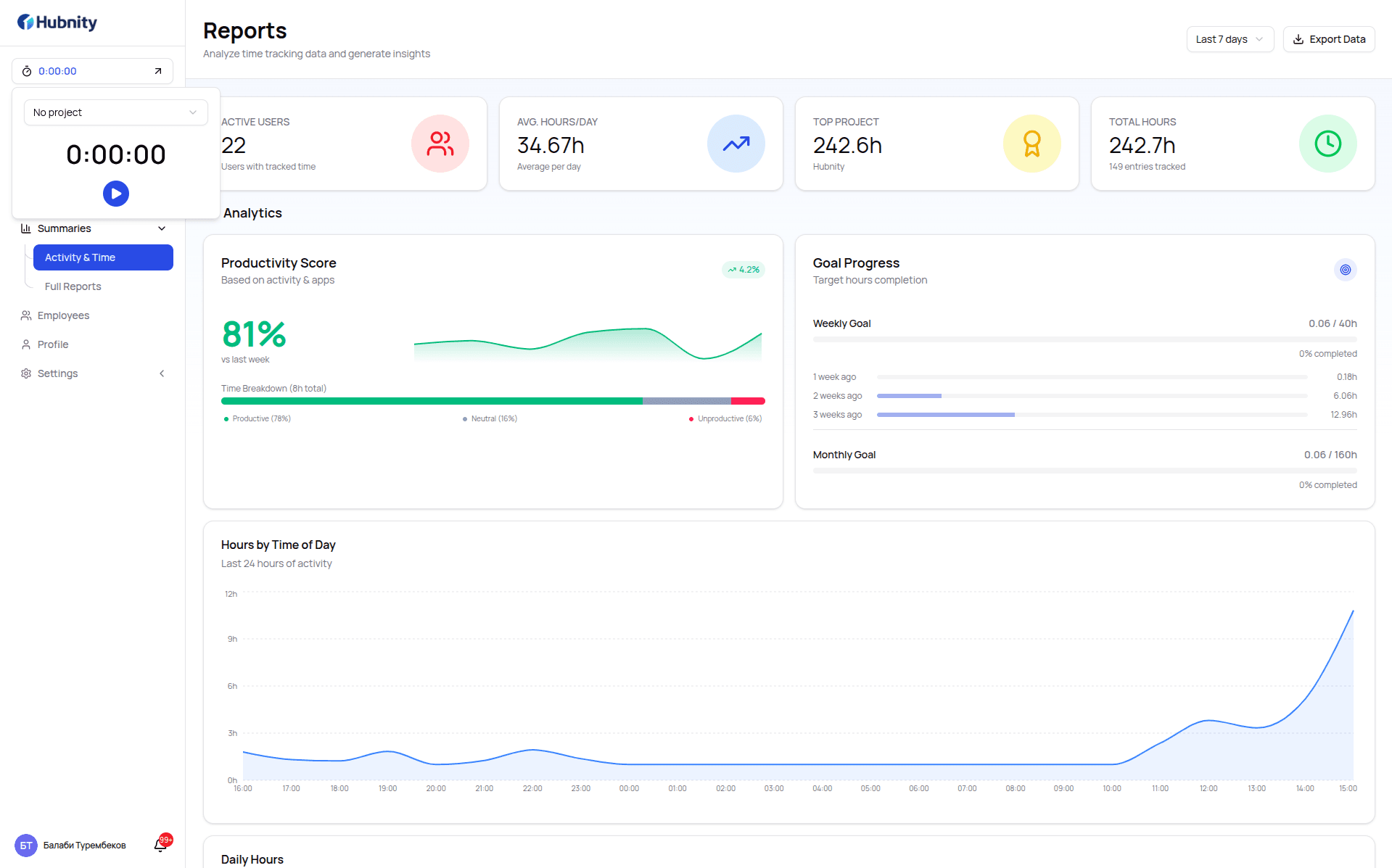Screen dimensions: 1392x868
Task: Click the Active Users people icon
Action: (x=440, y=144)
